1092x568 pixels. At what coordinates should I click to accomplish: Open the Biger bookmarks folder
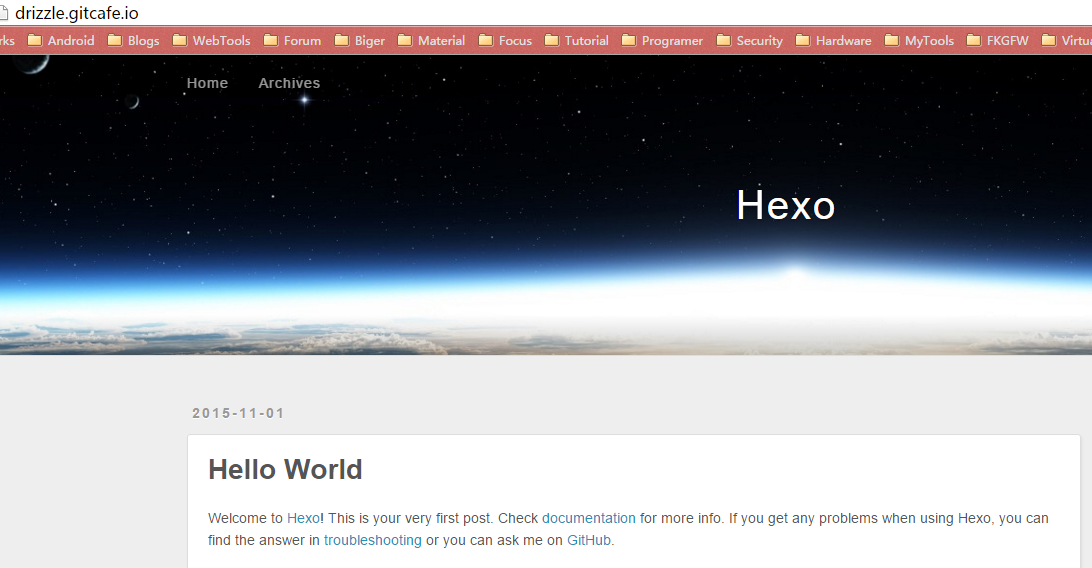point(359,40)
